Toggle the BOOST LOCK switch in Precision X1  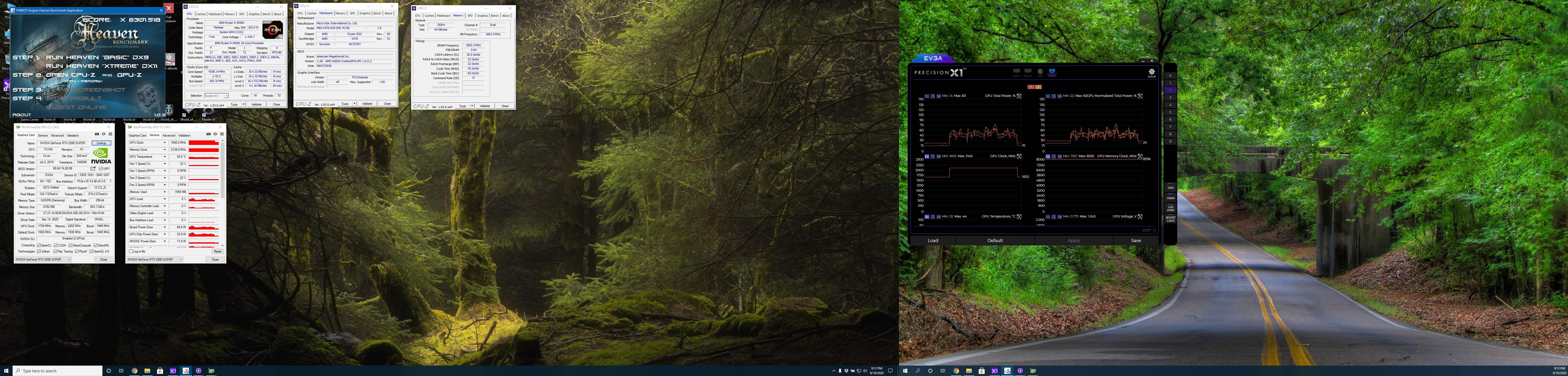coord(1171,219)
